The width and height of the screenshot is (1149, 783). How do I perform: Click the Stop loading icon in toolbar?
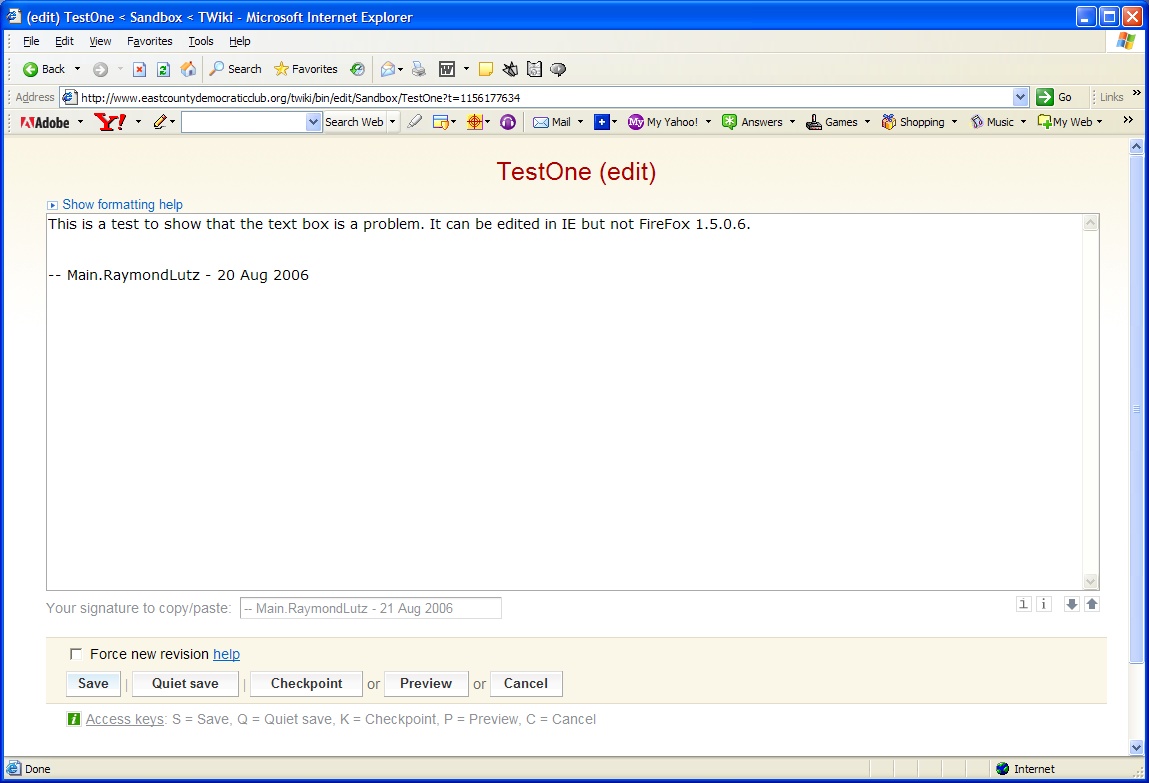point(139,70)
